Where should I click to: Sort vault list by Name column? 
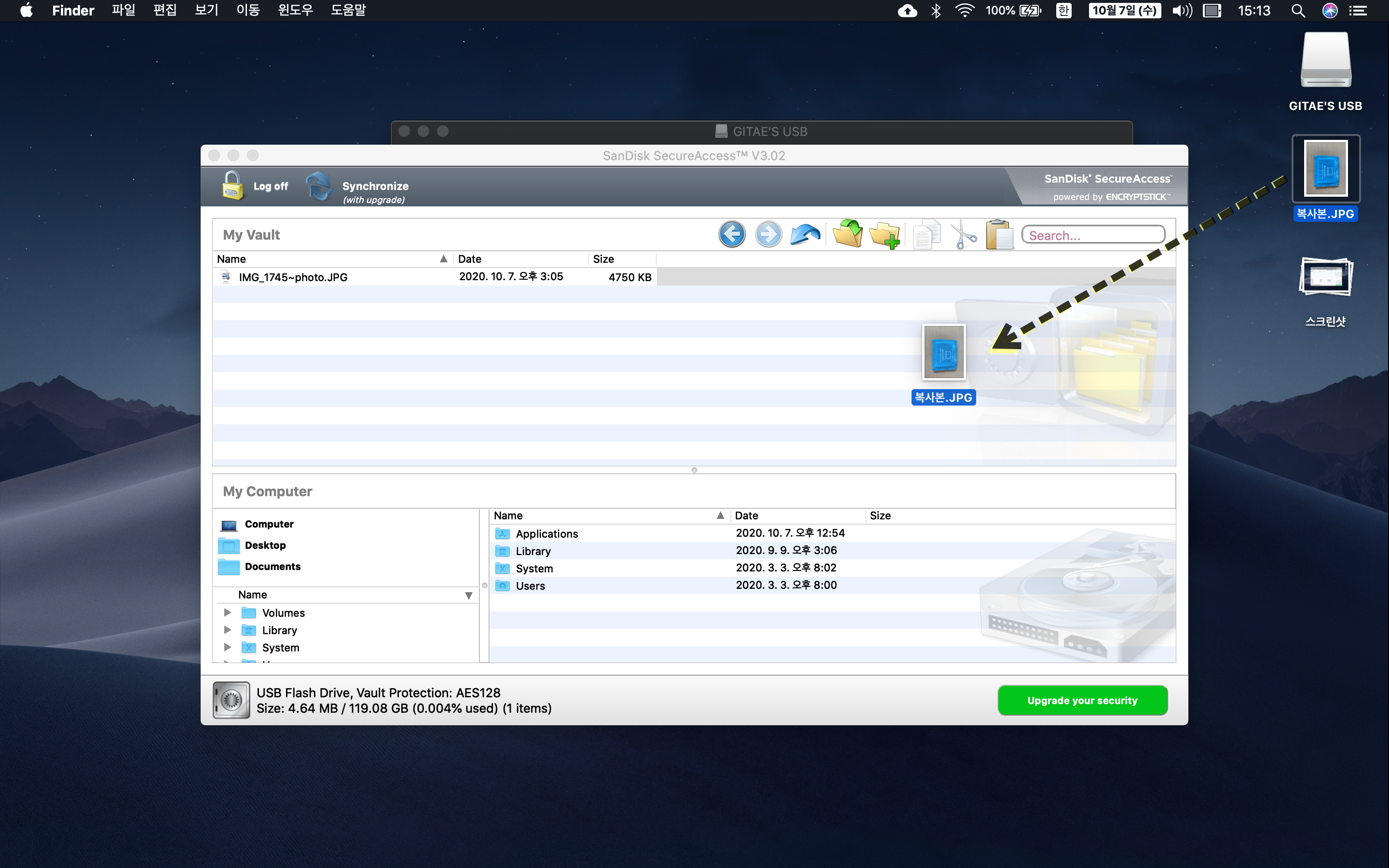tap(333, 259)
